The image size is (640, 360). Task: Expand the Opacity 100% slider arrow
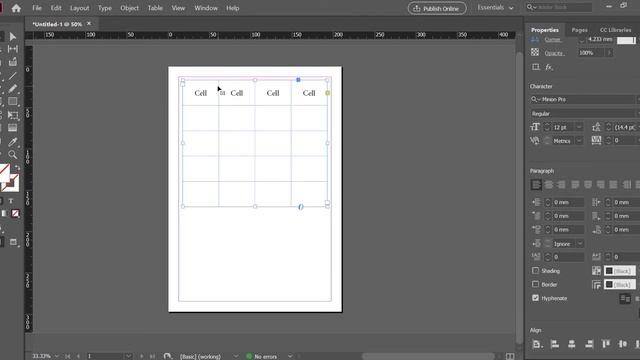pyautogui.click(x=609, y=53)
